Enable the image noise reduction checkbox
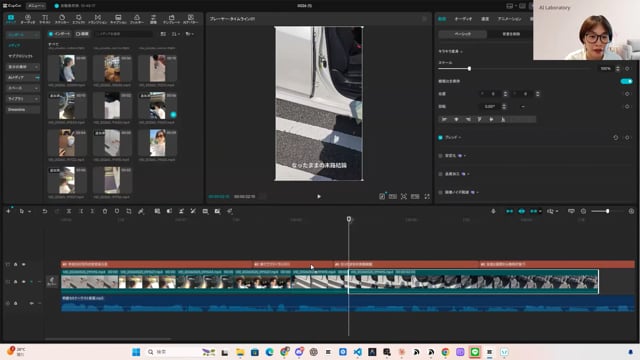Viewport: 640px width, 360px height. (440, 192)
